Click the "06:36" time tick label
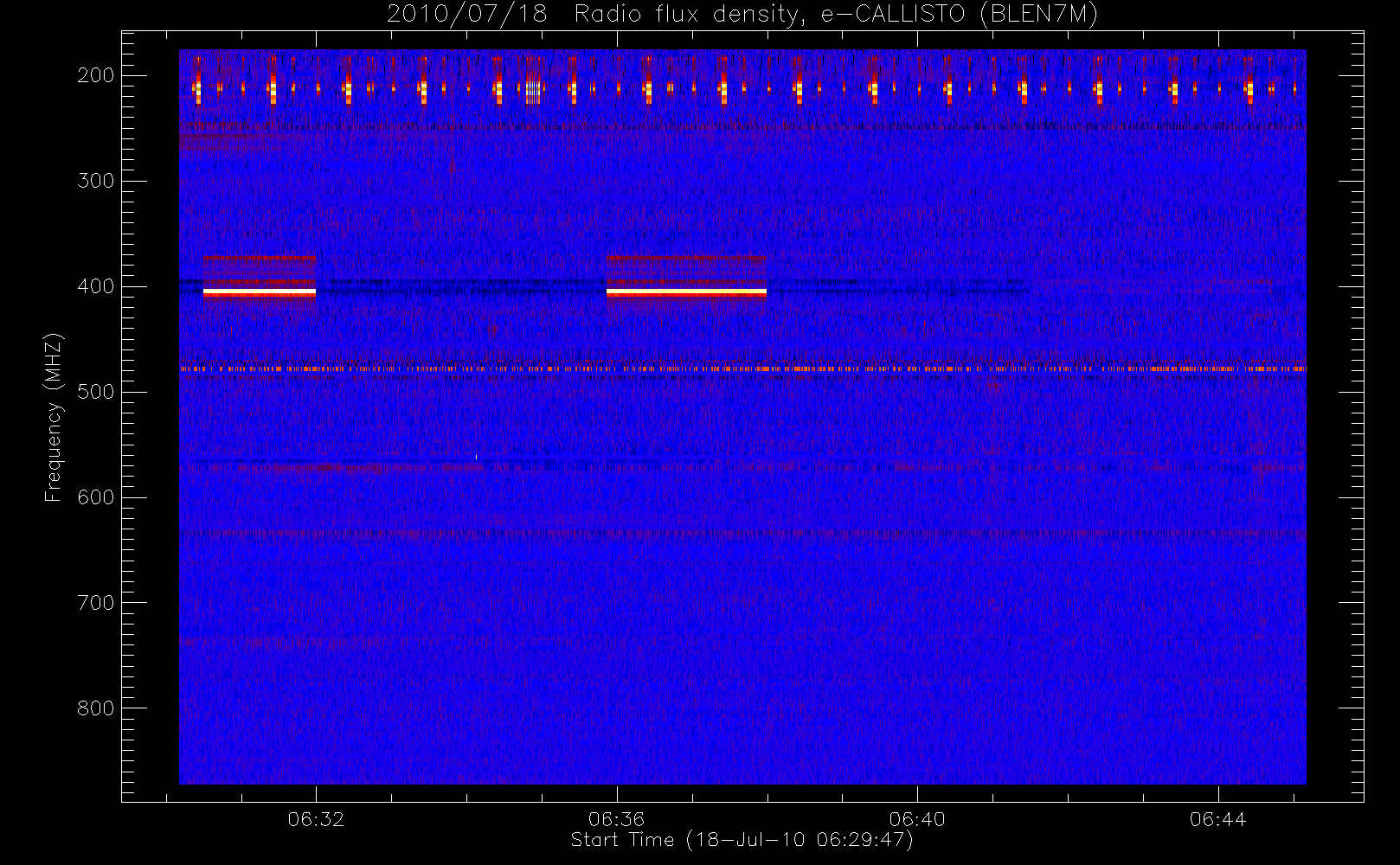This screenshot has width=1400, height=865. pyautogui.click(x=616, y=819)
